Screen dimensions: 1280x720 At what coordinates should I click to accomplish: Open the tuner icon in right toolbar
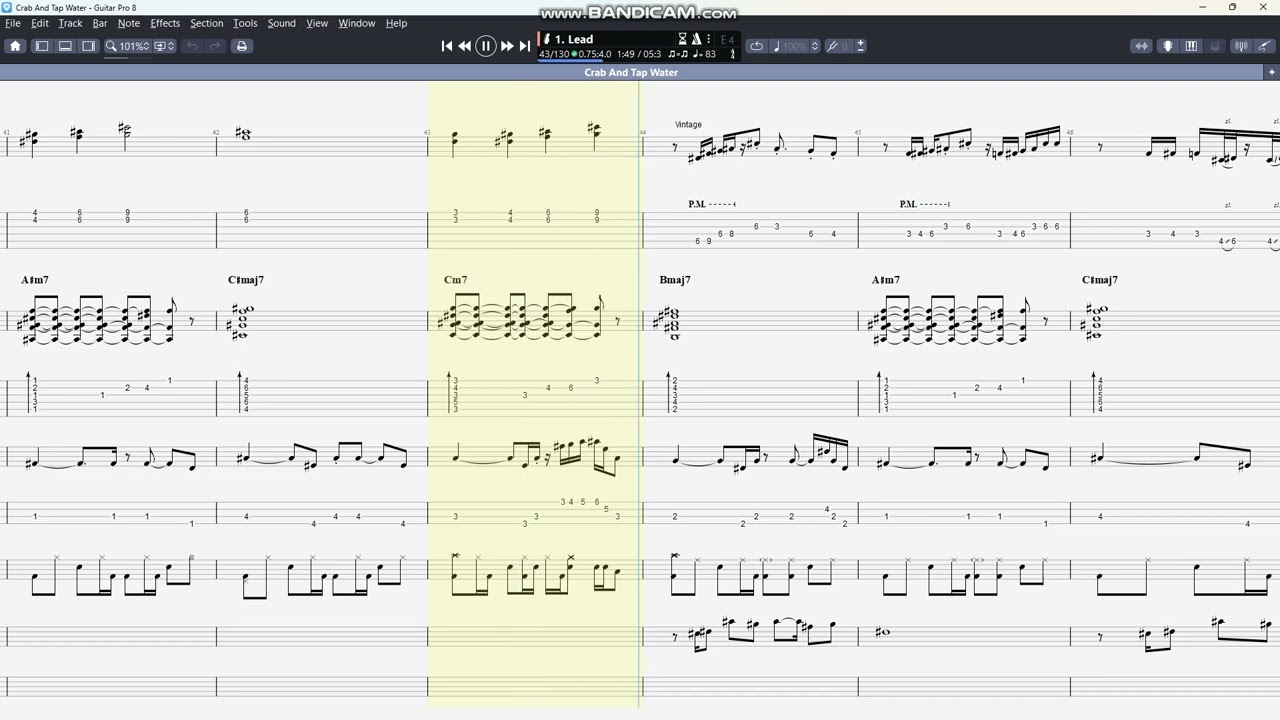click(1167, 46)
